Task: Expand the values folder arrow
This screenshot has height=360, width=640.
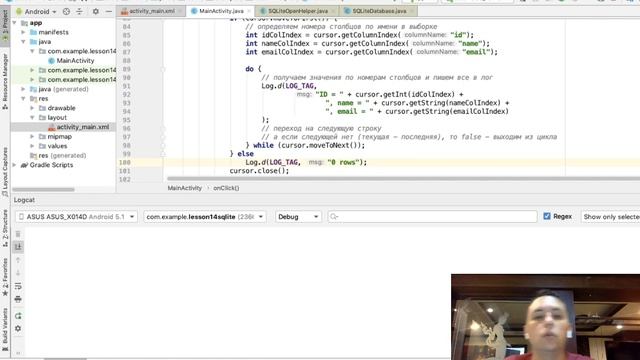Action: coord(32,146)
